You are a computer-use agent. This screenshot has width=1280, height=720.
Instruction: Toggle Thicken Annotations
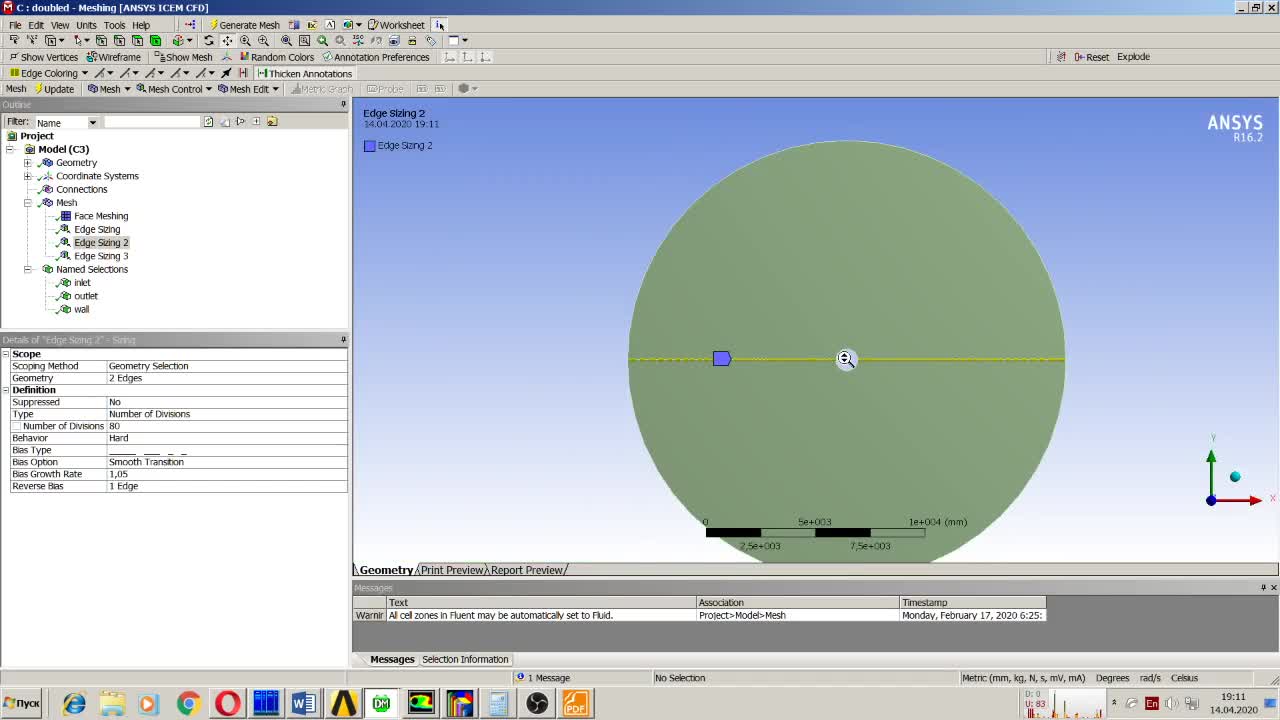pyautogui.click(x=304, y=73)
